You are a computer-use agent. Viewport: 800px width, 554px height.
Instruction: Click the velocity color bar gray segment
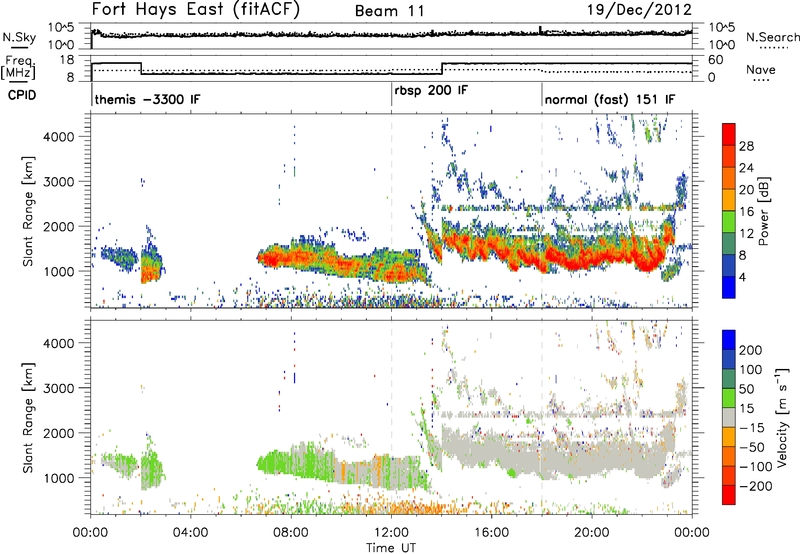pyautogui.click(x=729, y=417)
